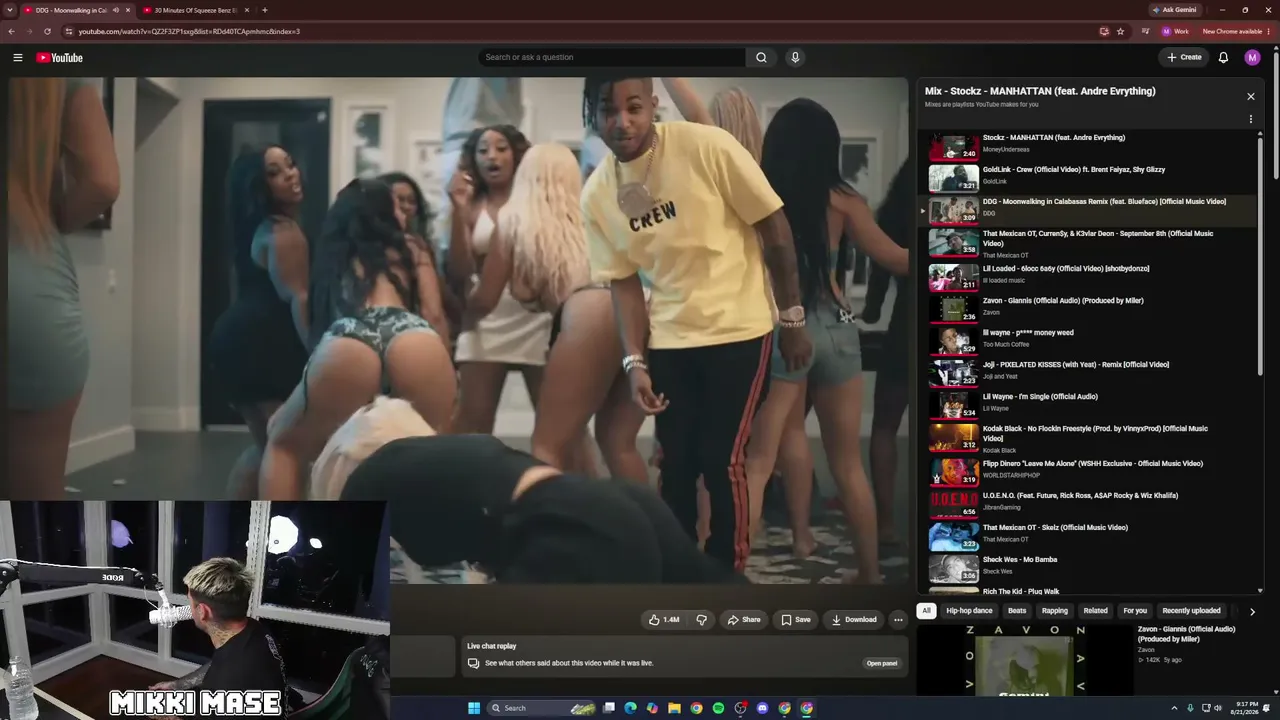Save the video to a playlist
The image size is (1280, 720).
796,620
